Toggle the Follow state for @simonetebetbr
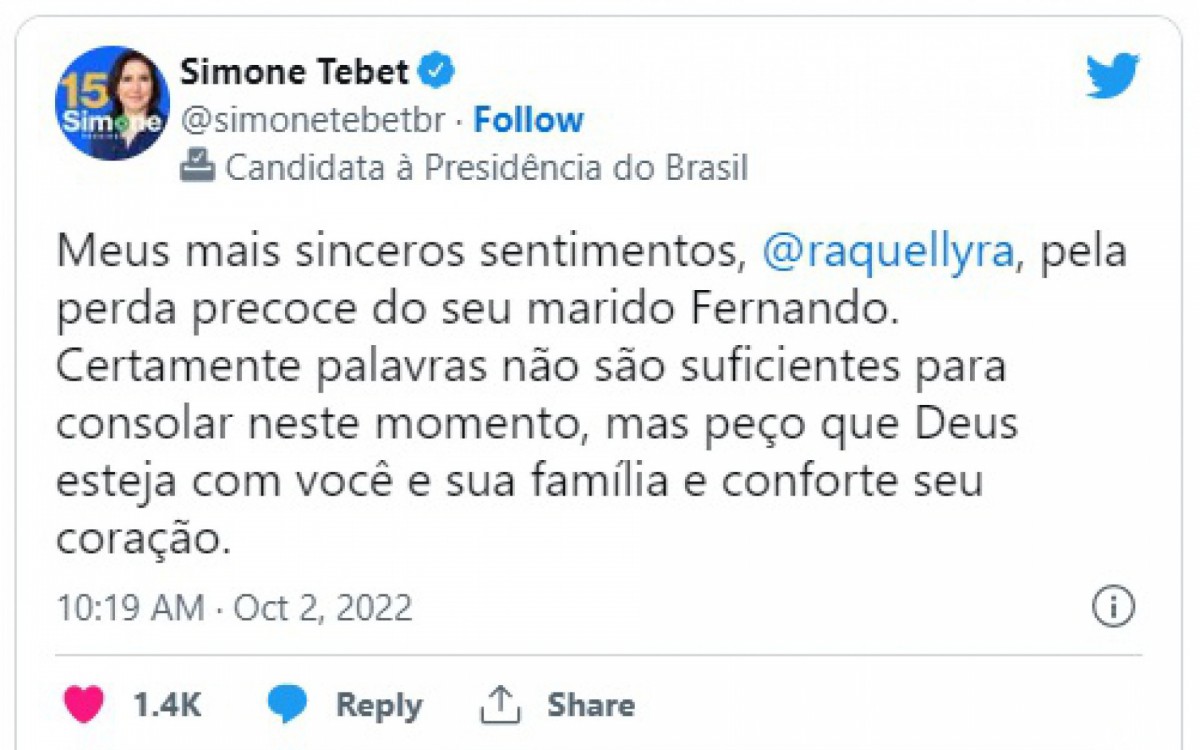The image size is (1200, 750). pyautogui.click(x=529, y=120)
